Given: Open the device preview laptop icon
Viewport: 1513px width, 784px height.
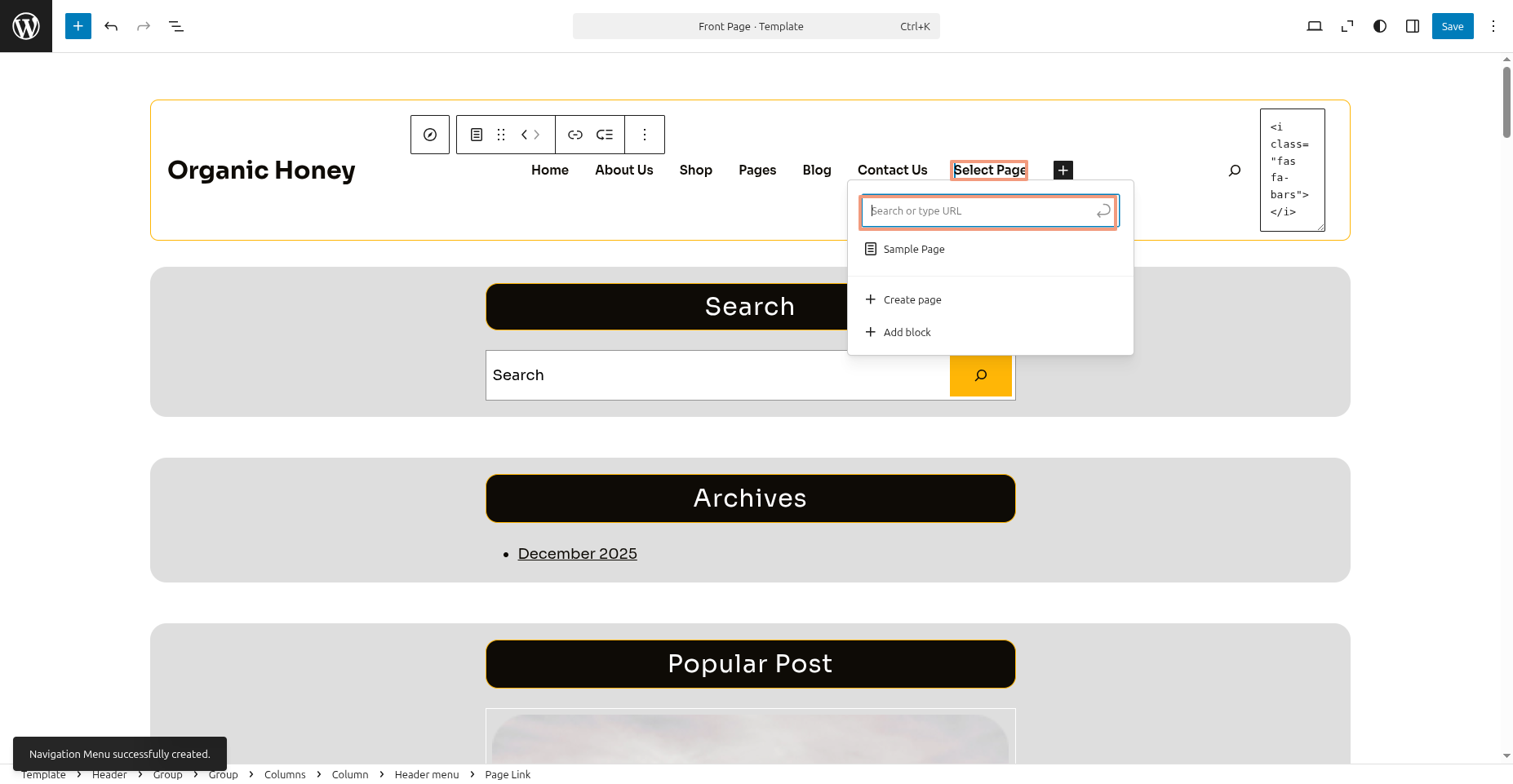Looking at the screenshot, I should [x=1314, y=26].
